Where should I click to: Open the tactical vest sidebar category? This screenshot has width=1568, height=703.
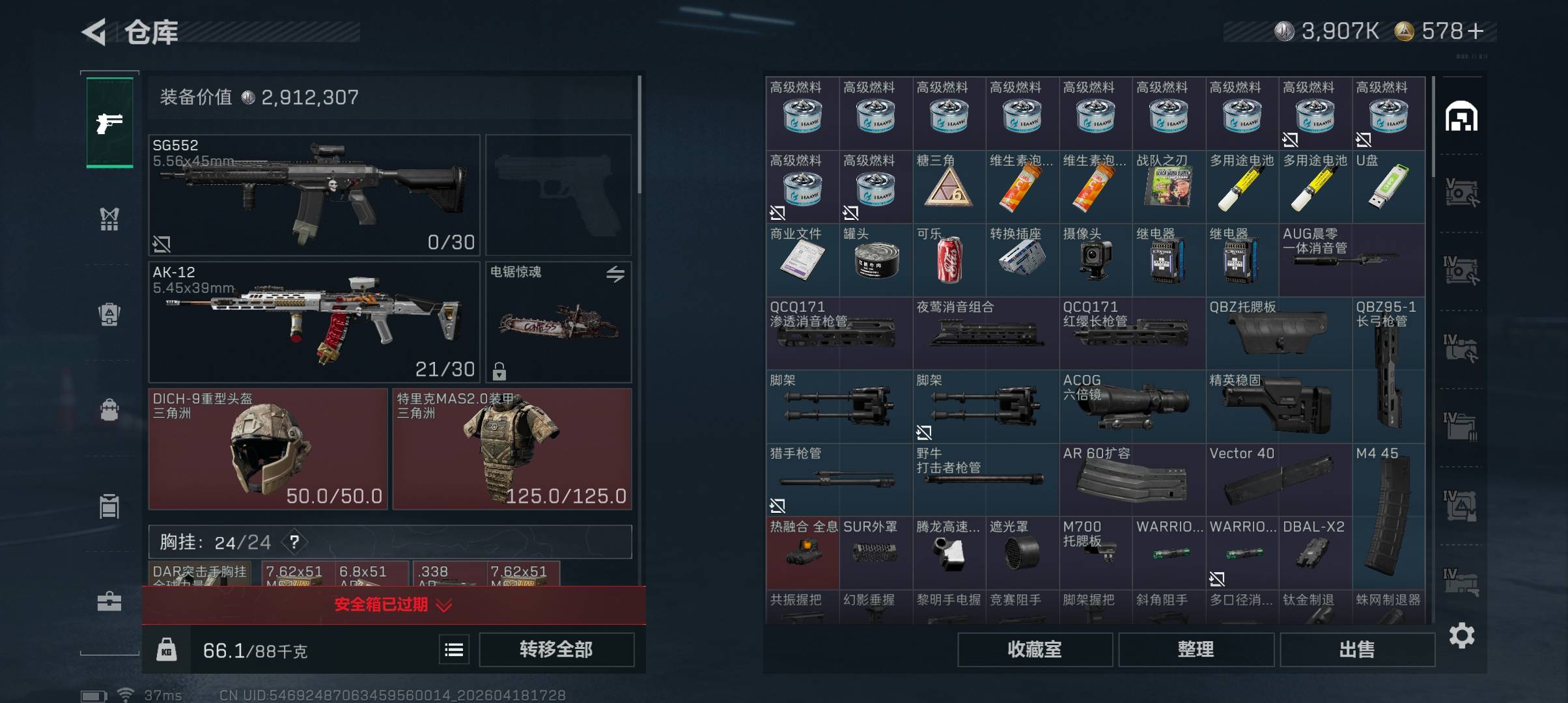[x=109, y=219]
